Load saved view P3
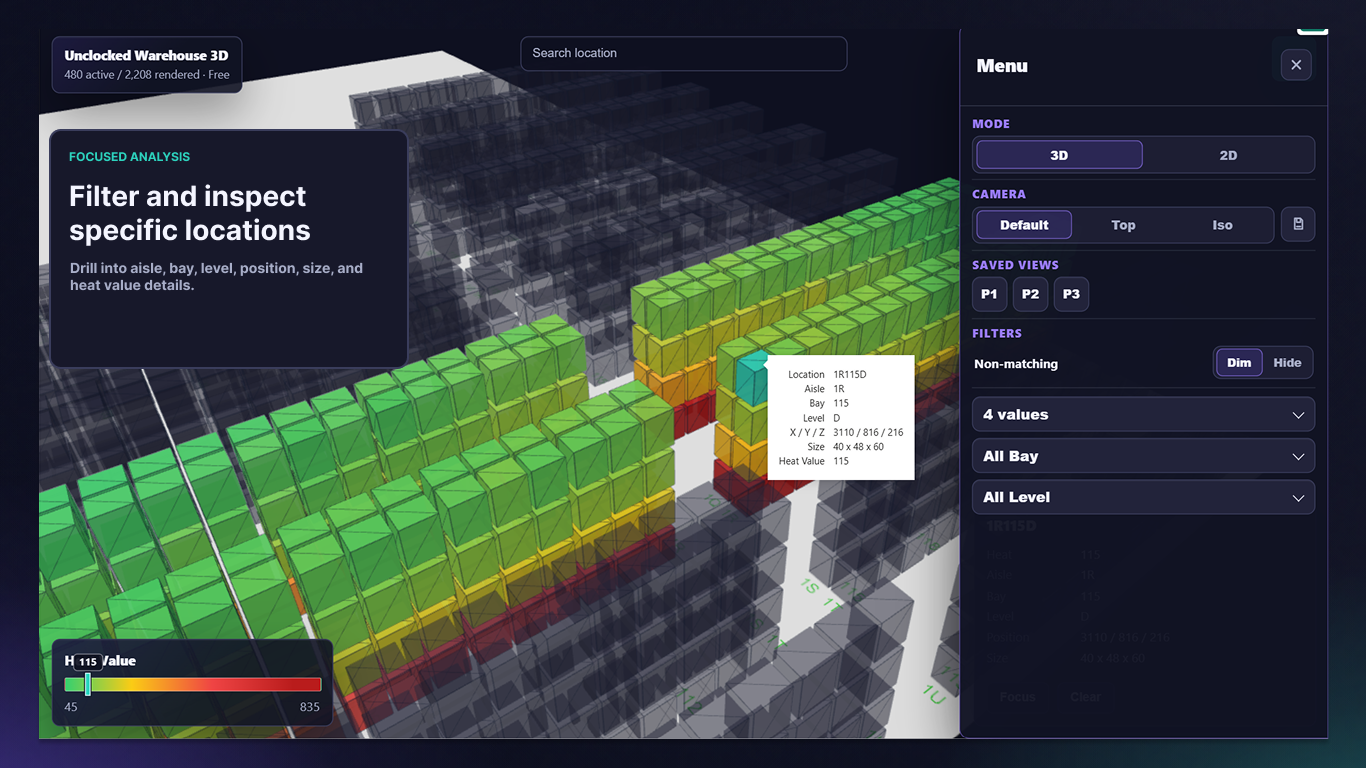 tap(1071, 294)
